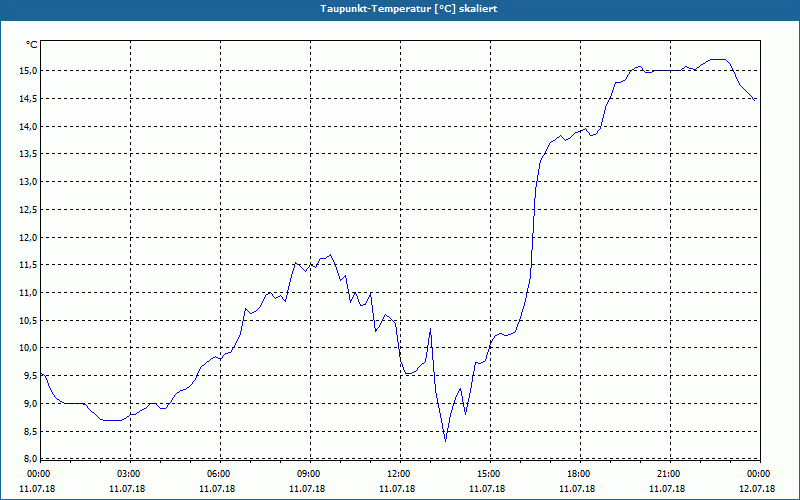This screenshot has height=500, width=800.
Task: Click the title 'Taupunkt-Temperatur [°C] skaliert'
Action: [409, 9]
